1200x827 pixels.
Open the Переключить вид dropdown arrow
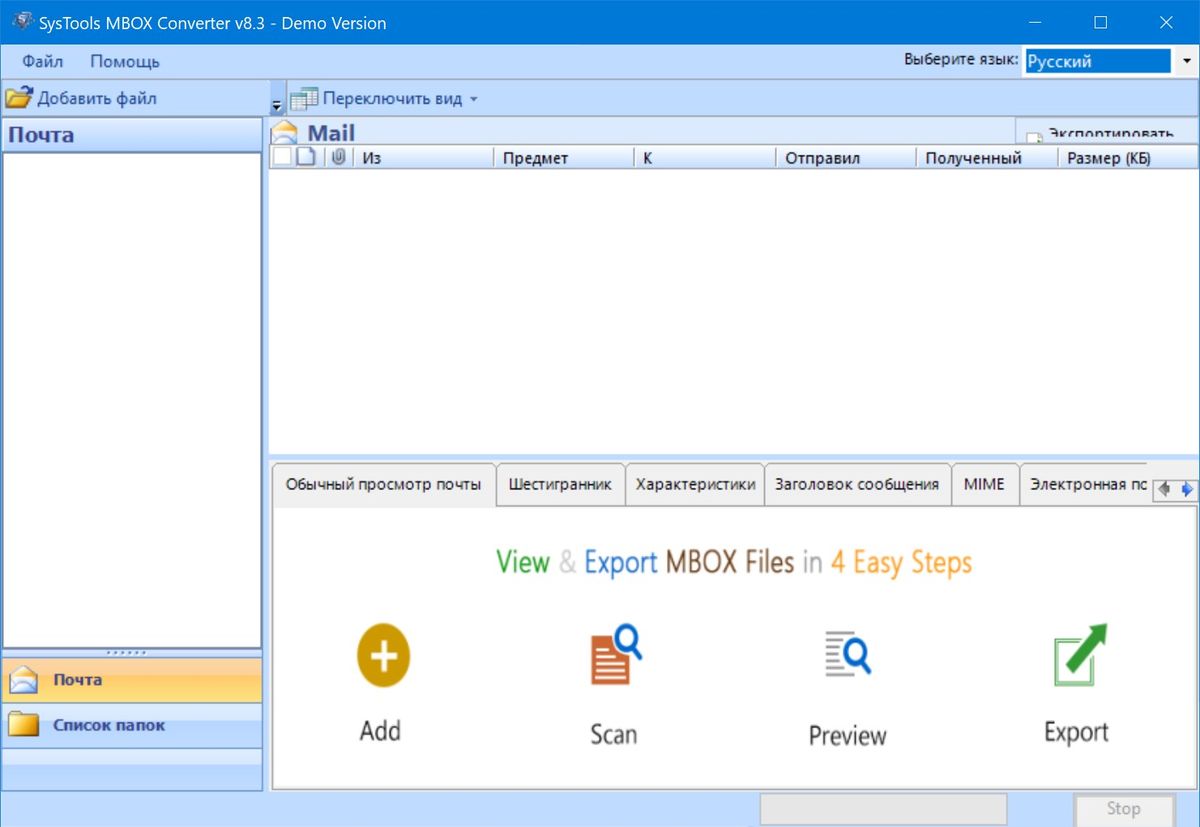click(474, 98)
